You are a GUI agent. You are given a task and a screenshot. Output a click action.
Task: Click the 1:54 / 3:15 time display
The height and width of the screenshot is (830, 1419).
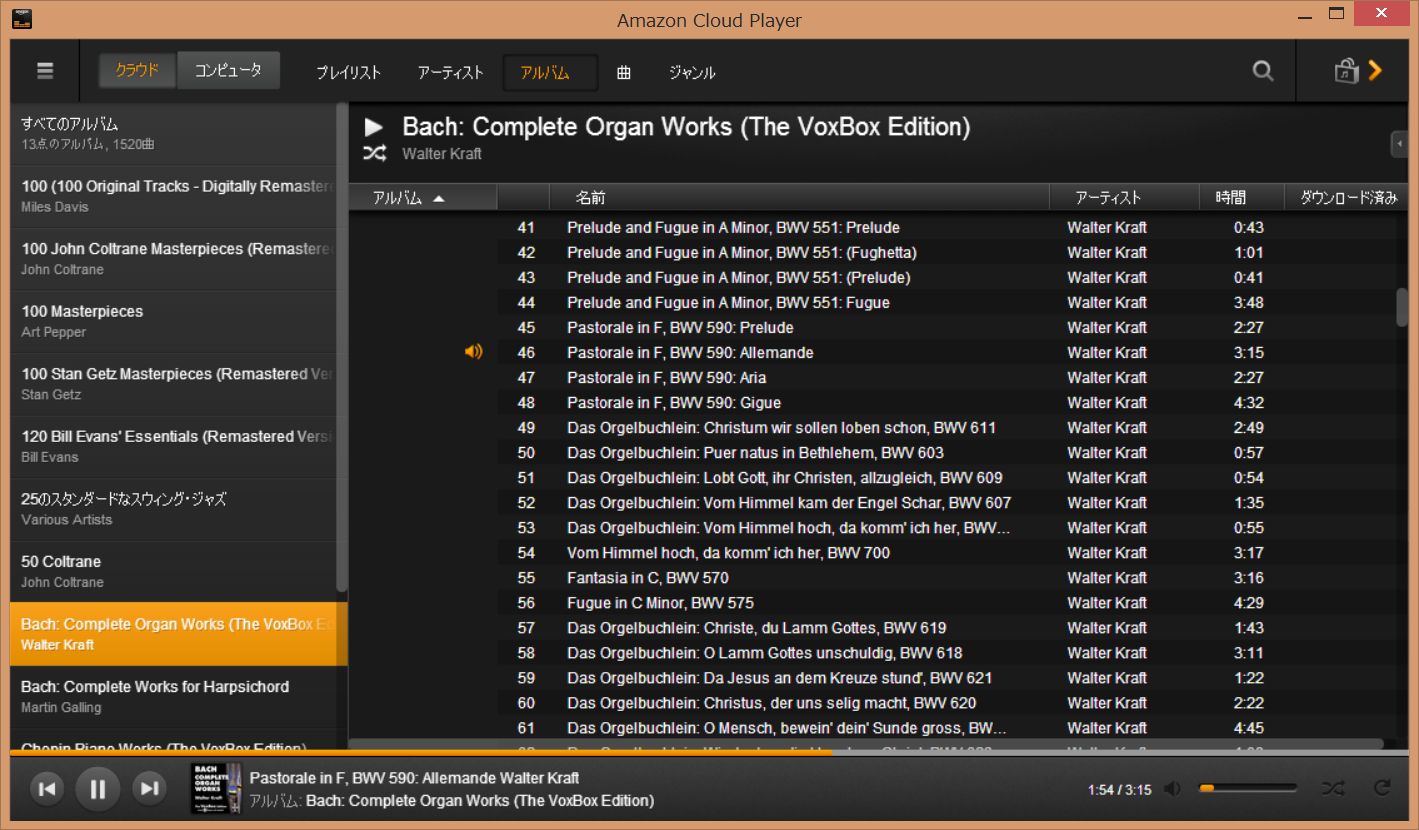pos(1119,789)
